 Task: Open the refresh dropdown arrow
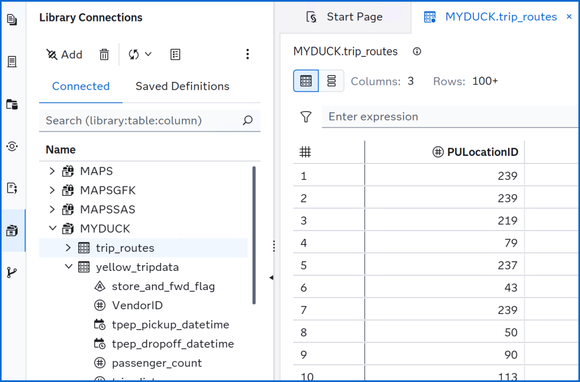(x=148, y=54)
